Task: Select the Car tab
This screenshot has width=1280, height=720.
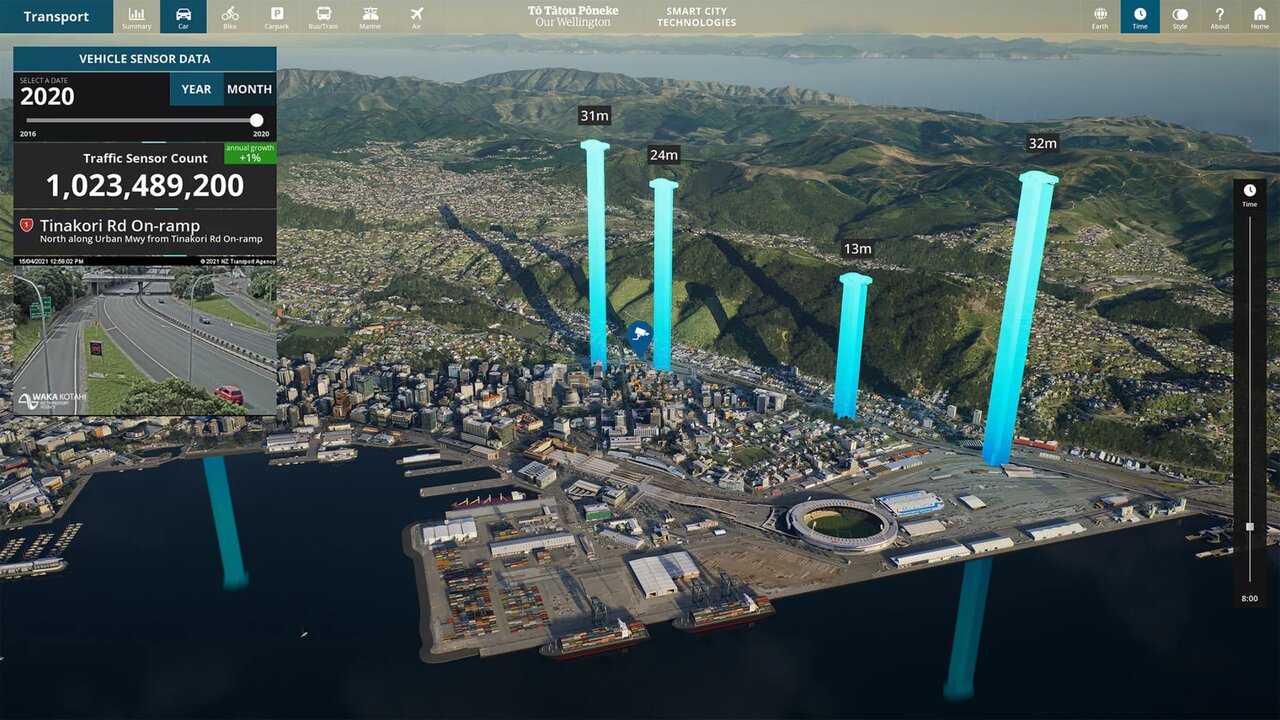Action: click(183, 17)
